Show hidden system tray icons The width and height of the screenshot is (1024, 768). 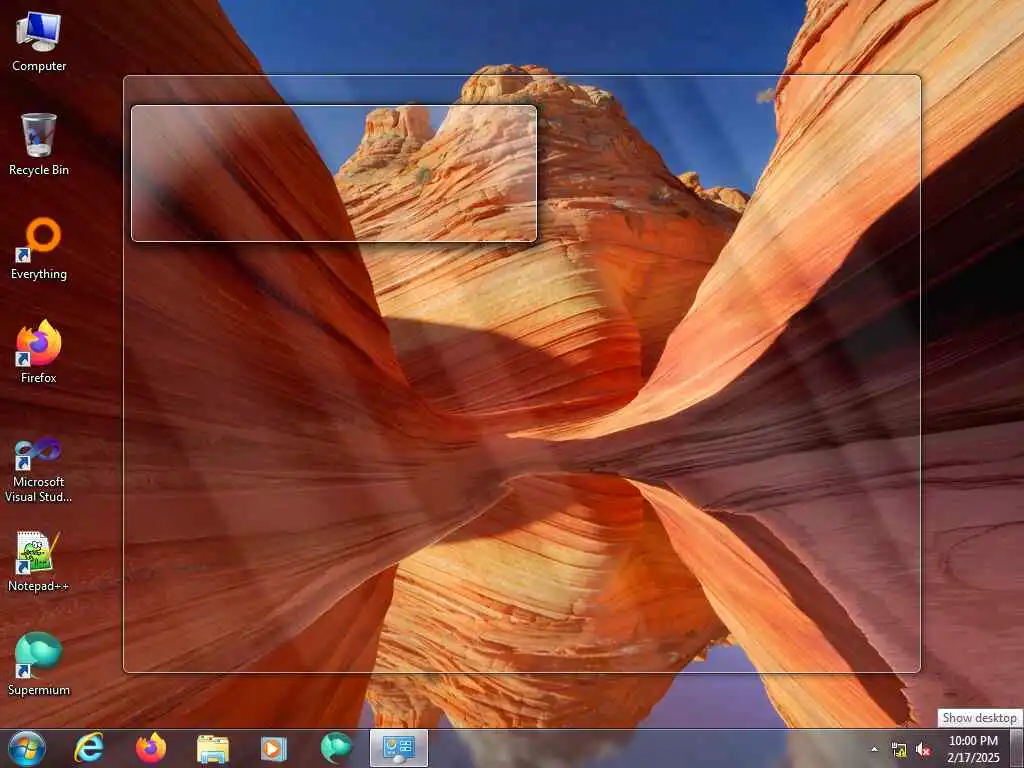point(874,749)
